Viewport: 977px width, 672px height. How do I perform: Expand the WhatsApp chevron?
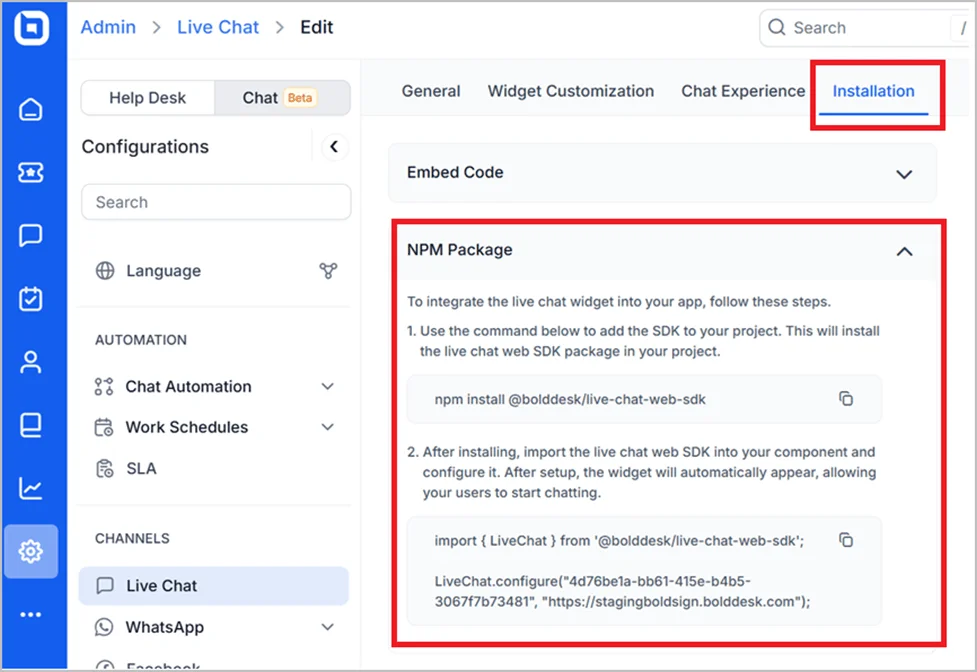pos(328,627)
